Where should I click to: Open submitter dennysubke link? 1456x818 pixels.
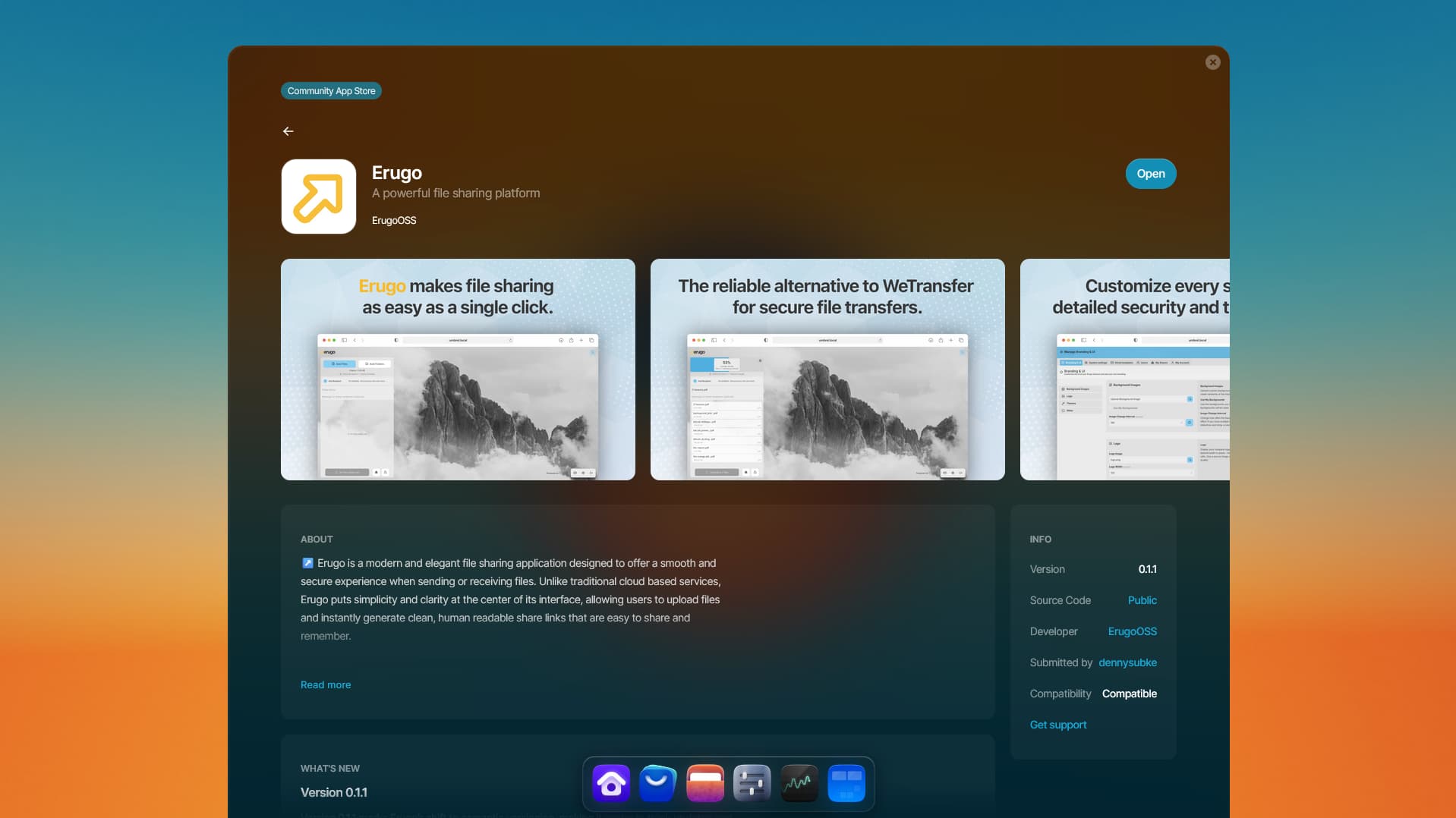(1127, 662)
